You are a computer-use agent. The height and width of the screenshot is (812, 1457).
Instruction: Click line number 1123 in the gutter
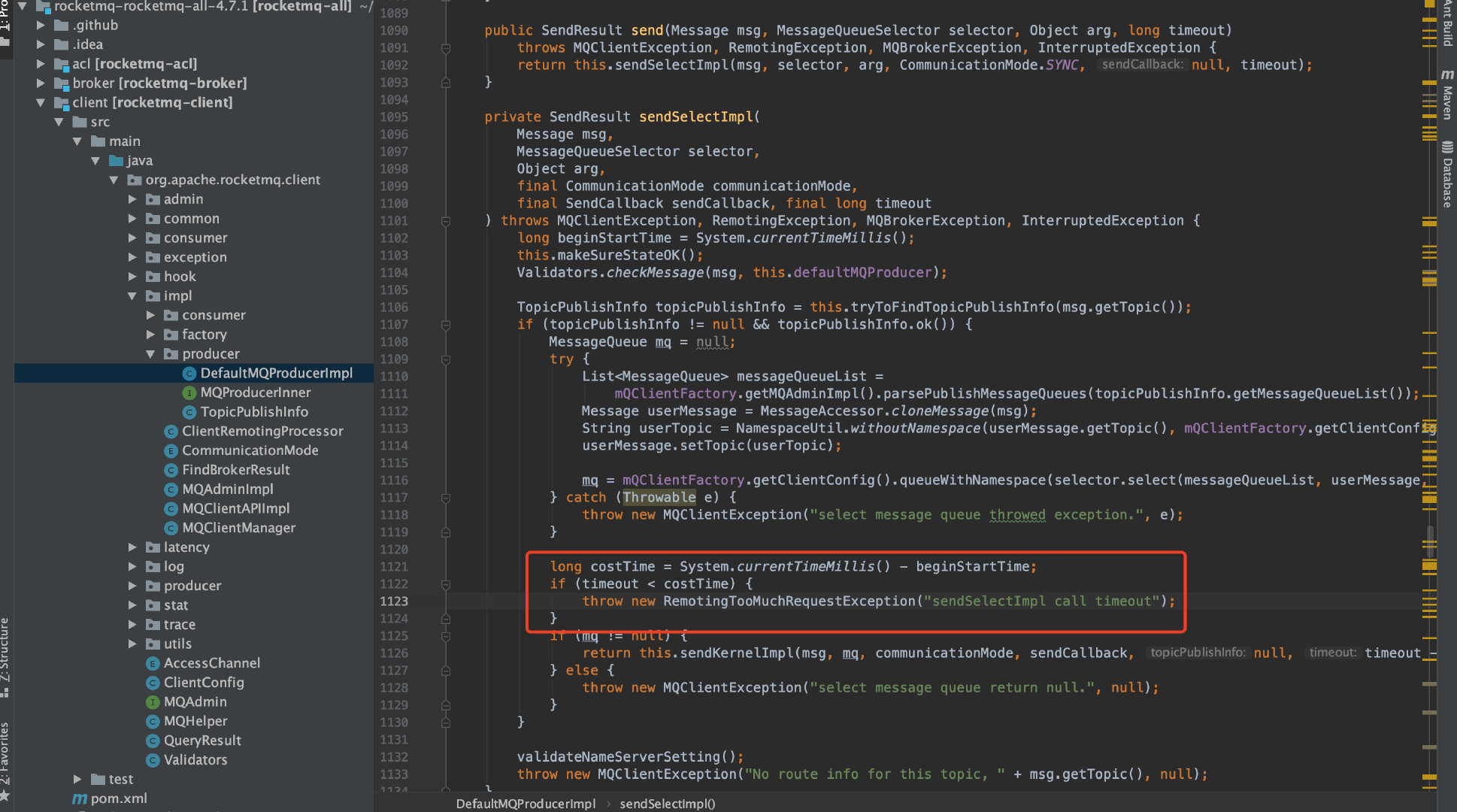click(x=393, y=601)
